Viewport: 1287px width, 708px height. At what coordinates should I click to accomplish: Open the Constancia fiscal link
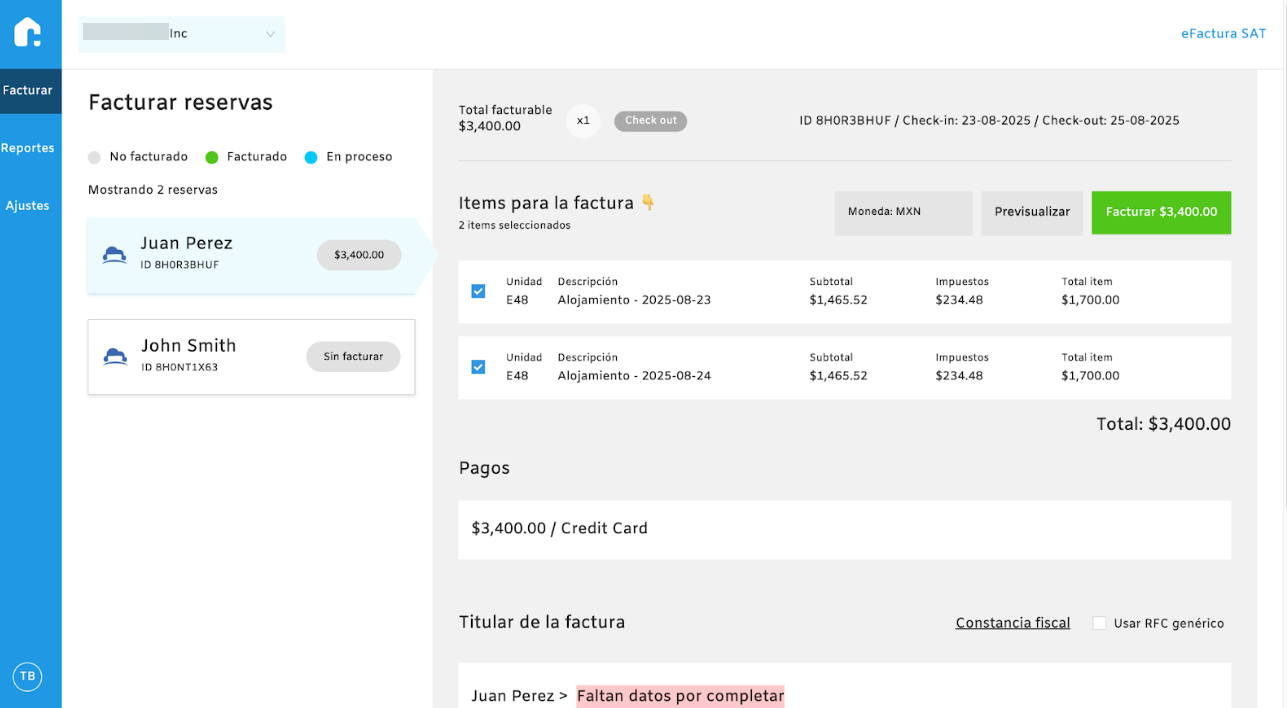(1012, 623)
